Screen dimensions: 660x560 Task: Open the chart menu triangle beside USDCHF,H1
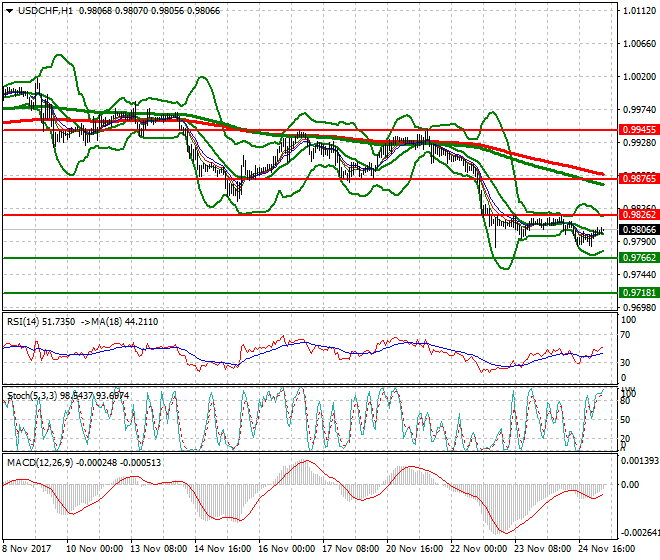click(x=8, y=10)
